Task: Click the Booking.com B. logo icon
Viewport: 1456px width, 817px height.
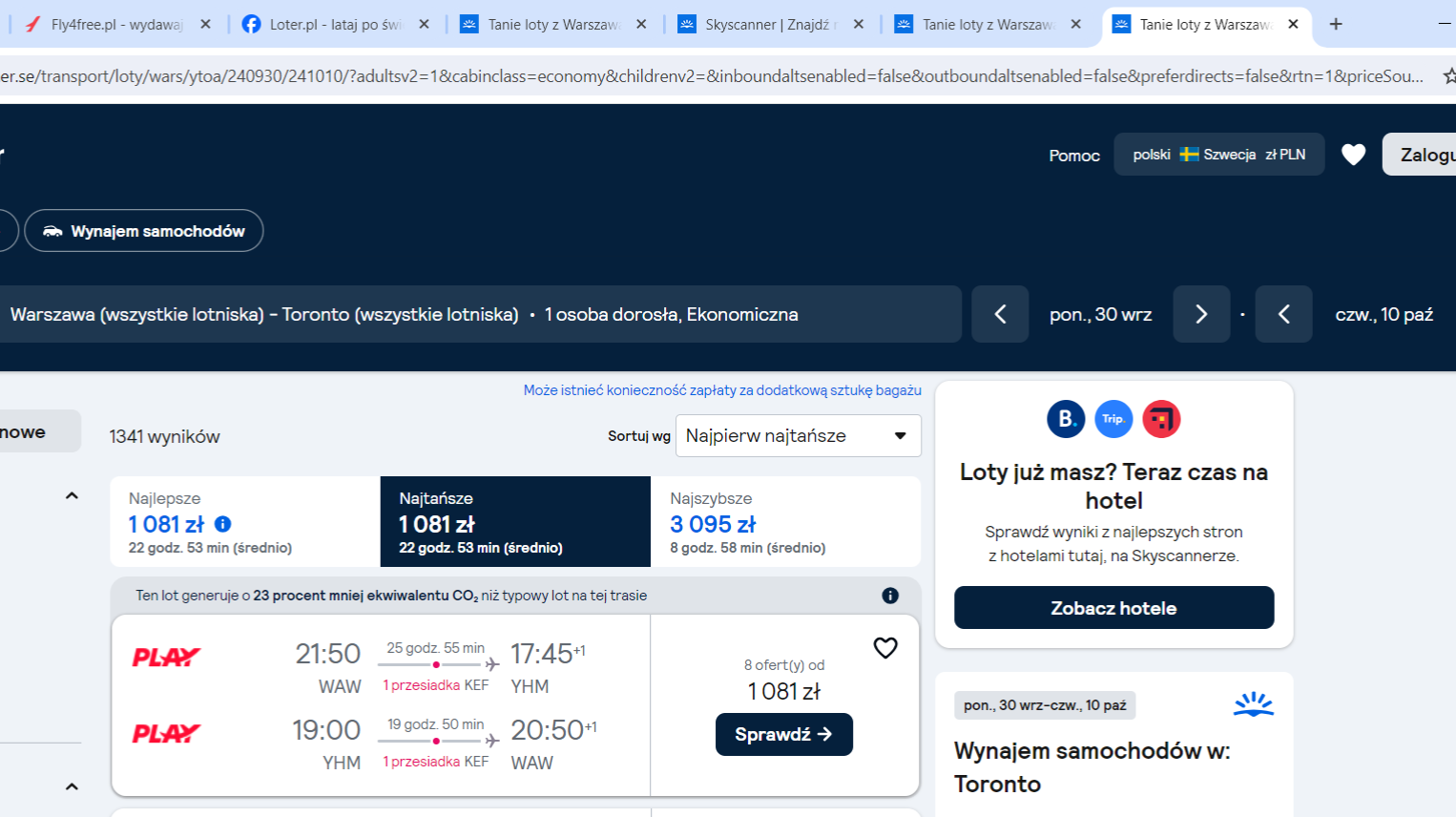Action: (1066, 419)
